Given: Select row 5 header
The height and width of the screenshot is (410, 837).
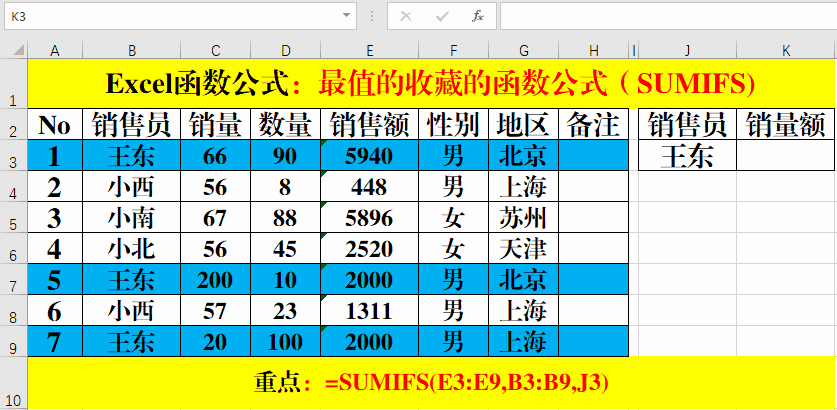Looking at the screenshot, I should (x=13, y=218).
